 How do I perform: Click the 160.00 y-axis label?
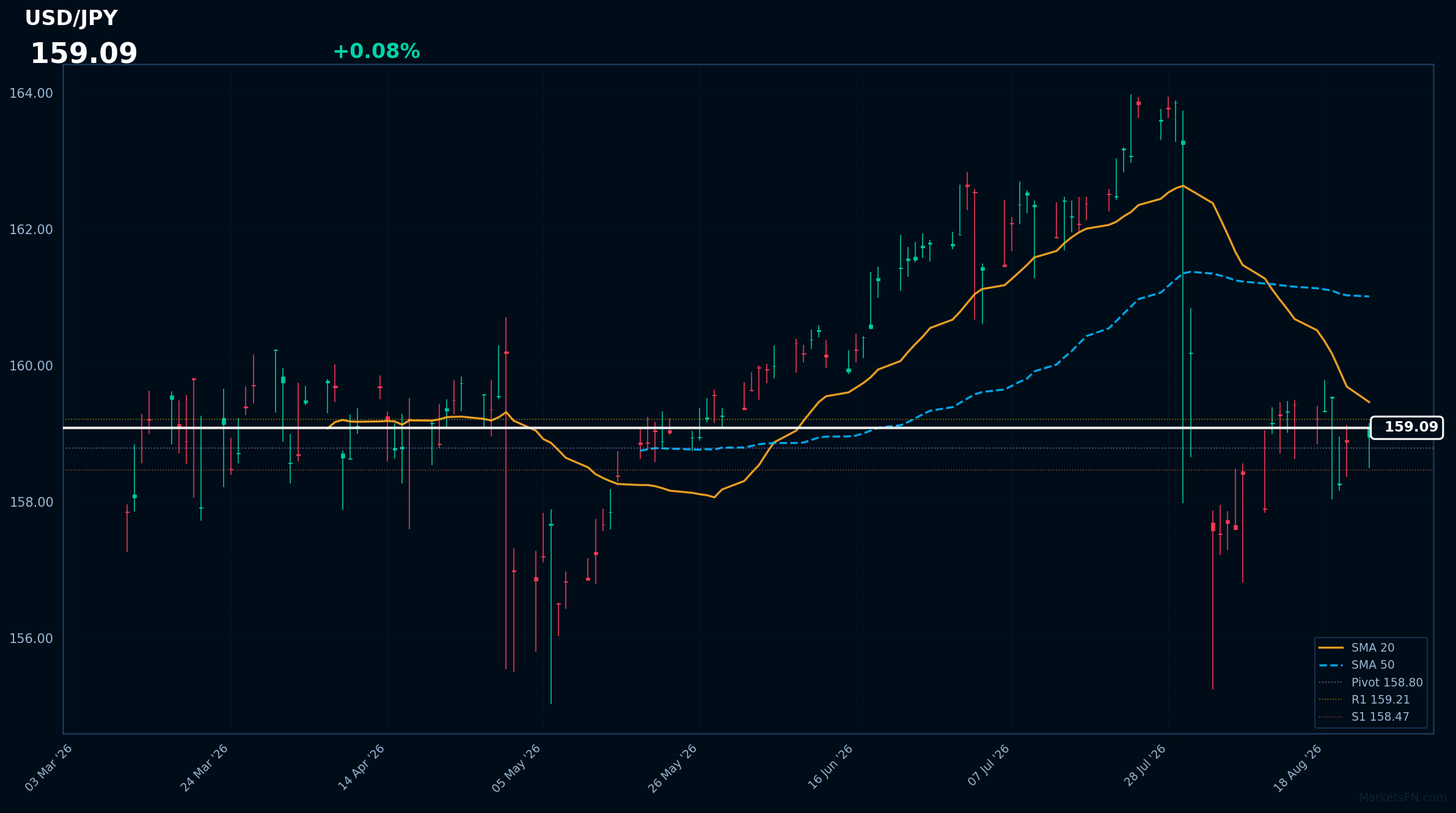[x=31, y=366]
